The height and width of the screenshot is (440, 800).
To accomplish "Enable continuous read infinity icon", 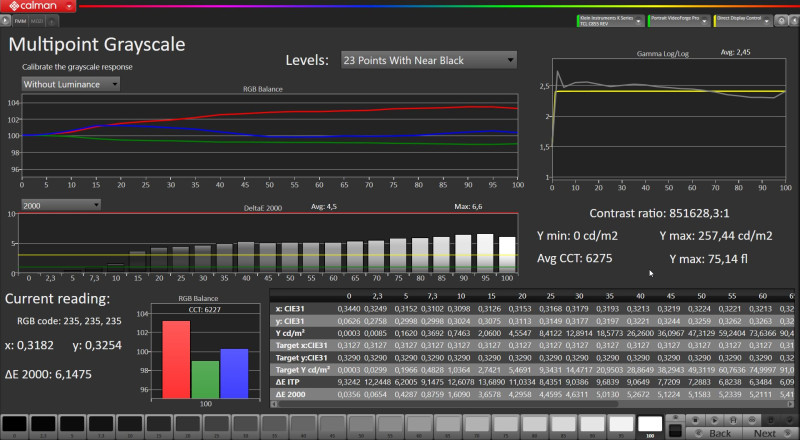I will click(752, 420).
